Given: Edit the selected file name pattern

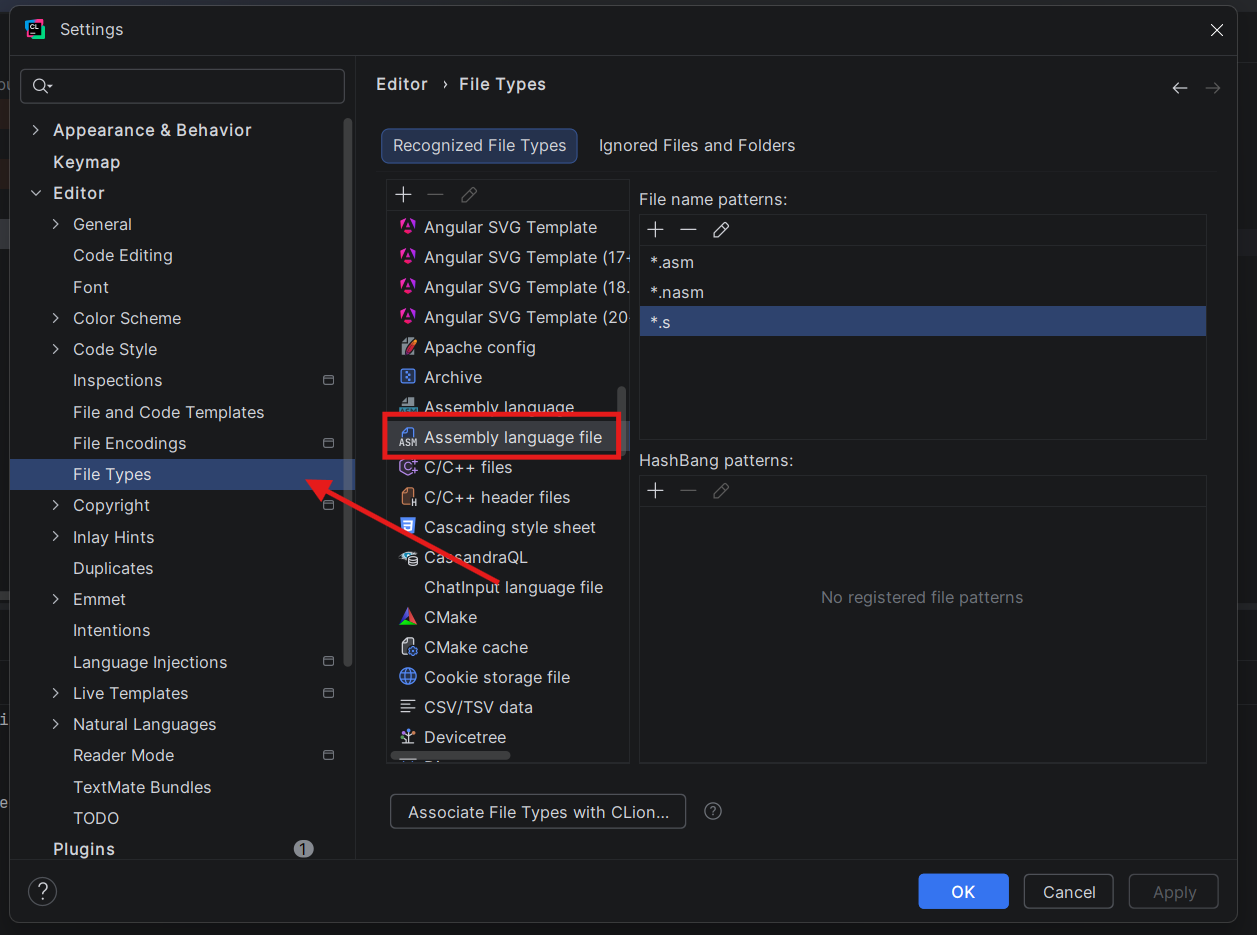Looking at the screenshot, I should (721, 230).
